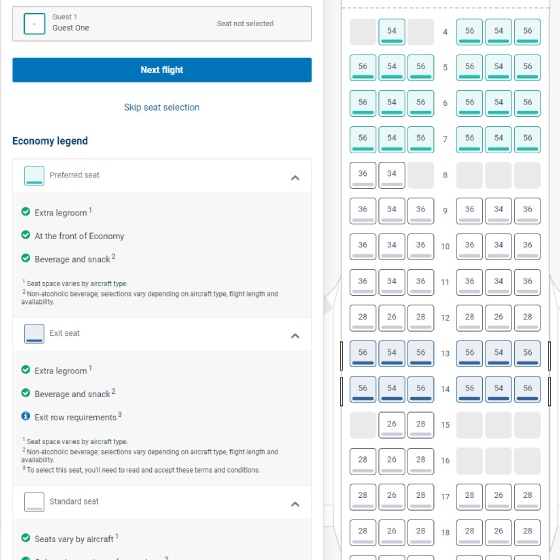This screenshot has width=560, height=560.
Task: Click the Exit row requirements info icon
Action: [x=25, y=416]
